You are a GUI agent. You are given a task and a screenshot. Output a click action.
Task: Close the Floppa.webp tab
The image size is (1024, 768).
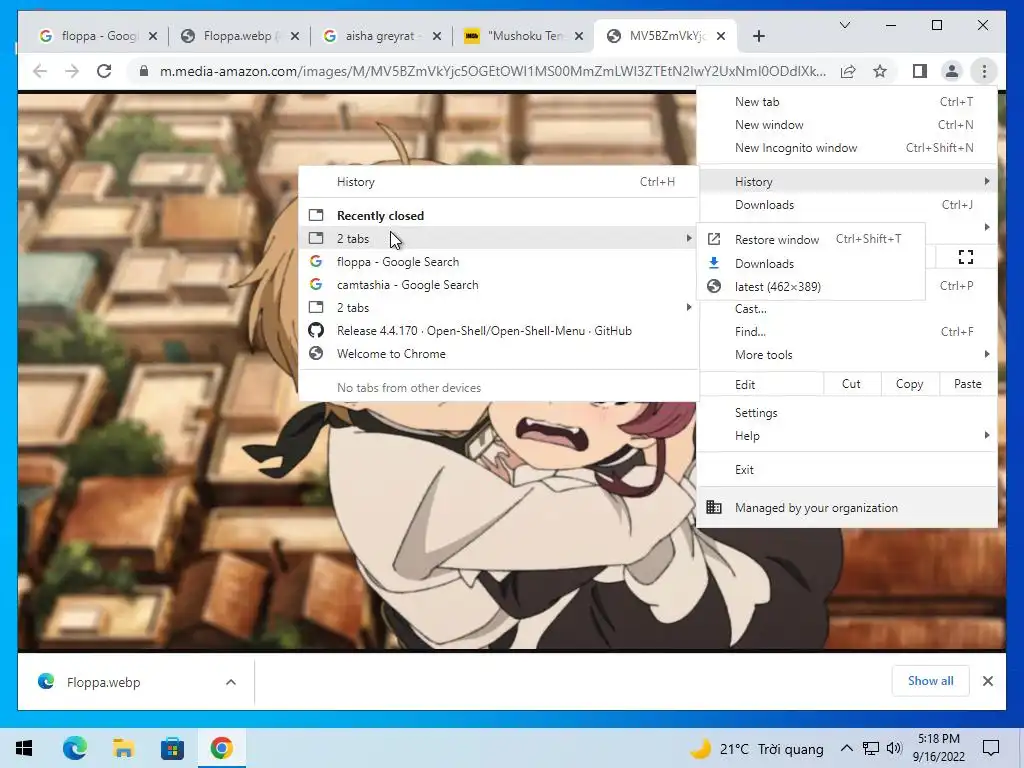[295, 36]
